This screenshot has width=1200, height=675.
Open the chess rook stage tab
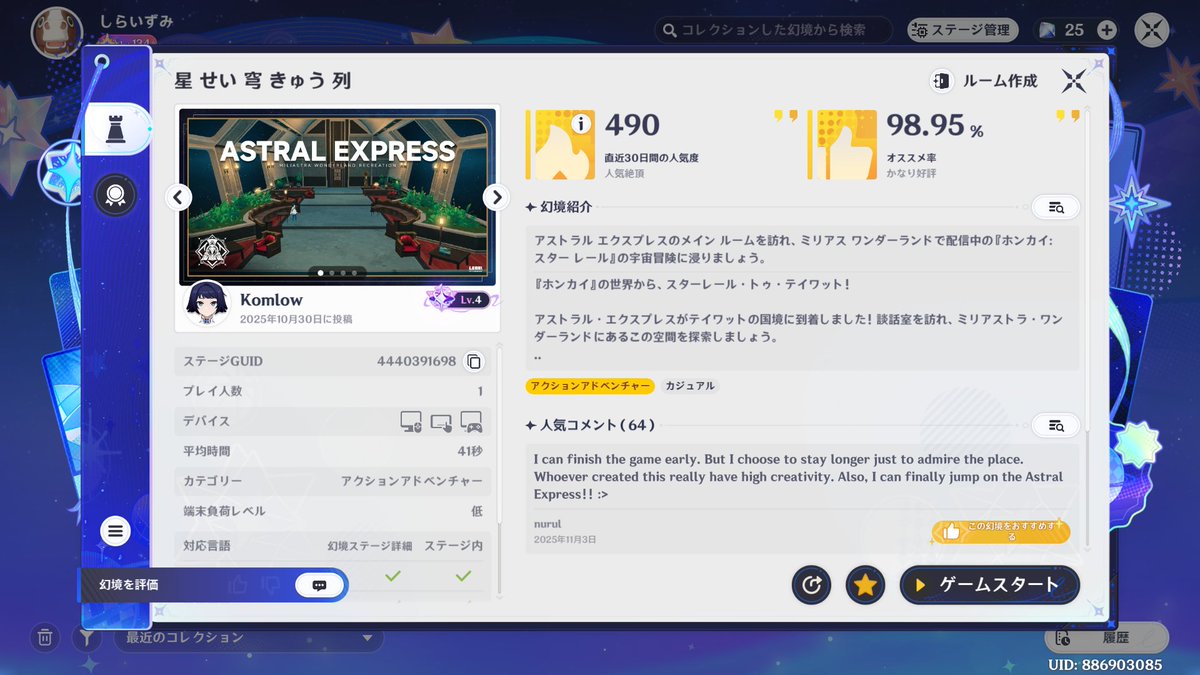pyautogui.click(x=115, y=128)
